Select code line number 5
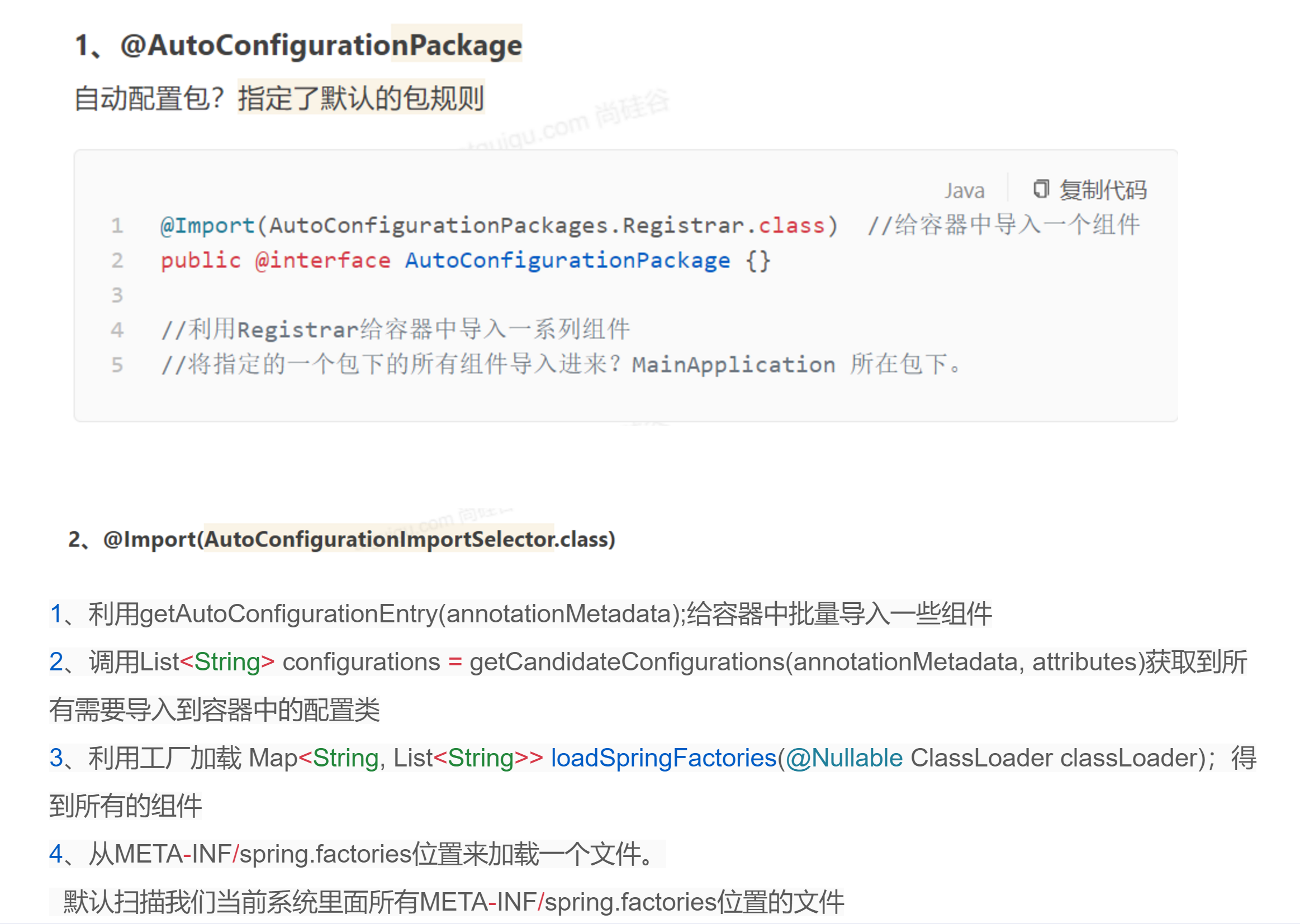Screen dimensions: 1300x924 (x=117, y=365)
